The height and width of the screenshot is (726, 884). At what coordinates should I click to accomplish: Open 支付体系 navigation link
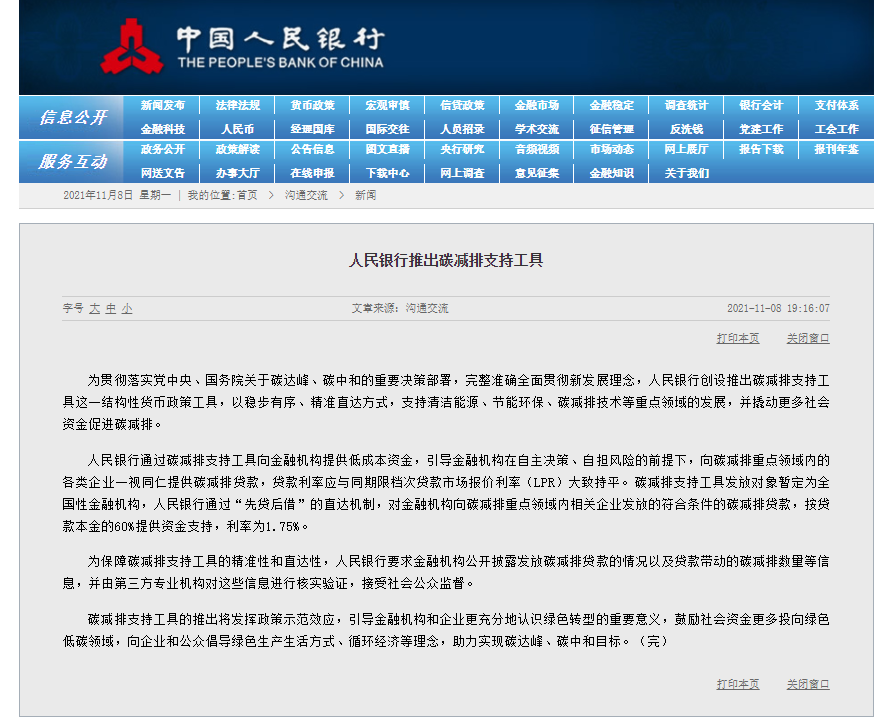pos(837,105)
